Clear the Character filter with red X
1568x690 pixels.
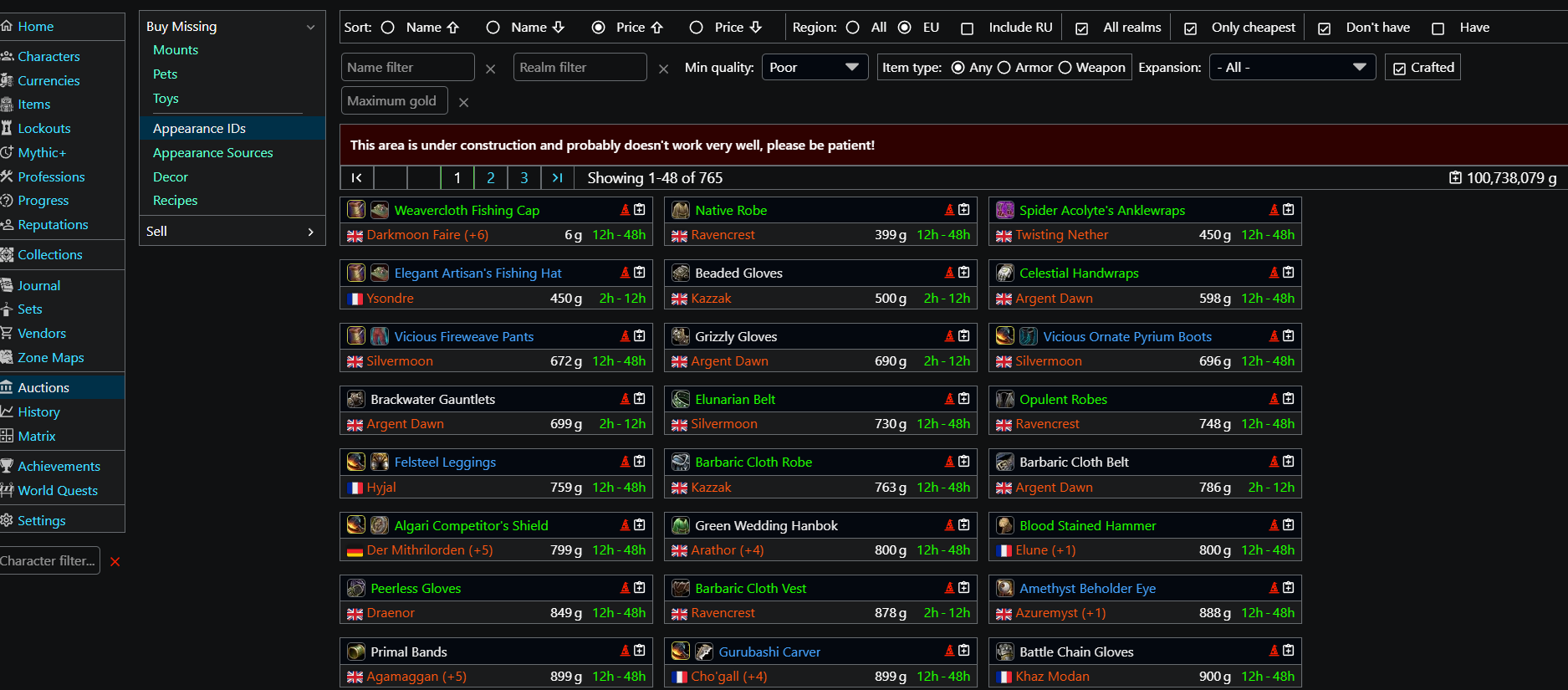(115, 562)
